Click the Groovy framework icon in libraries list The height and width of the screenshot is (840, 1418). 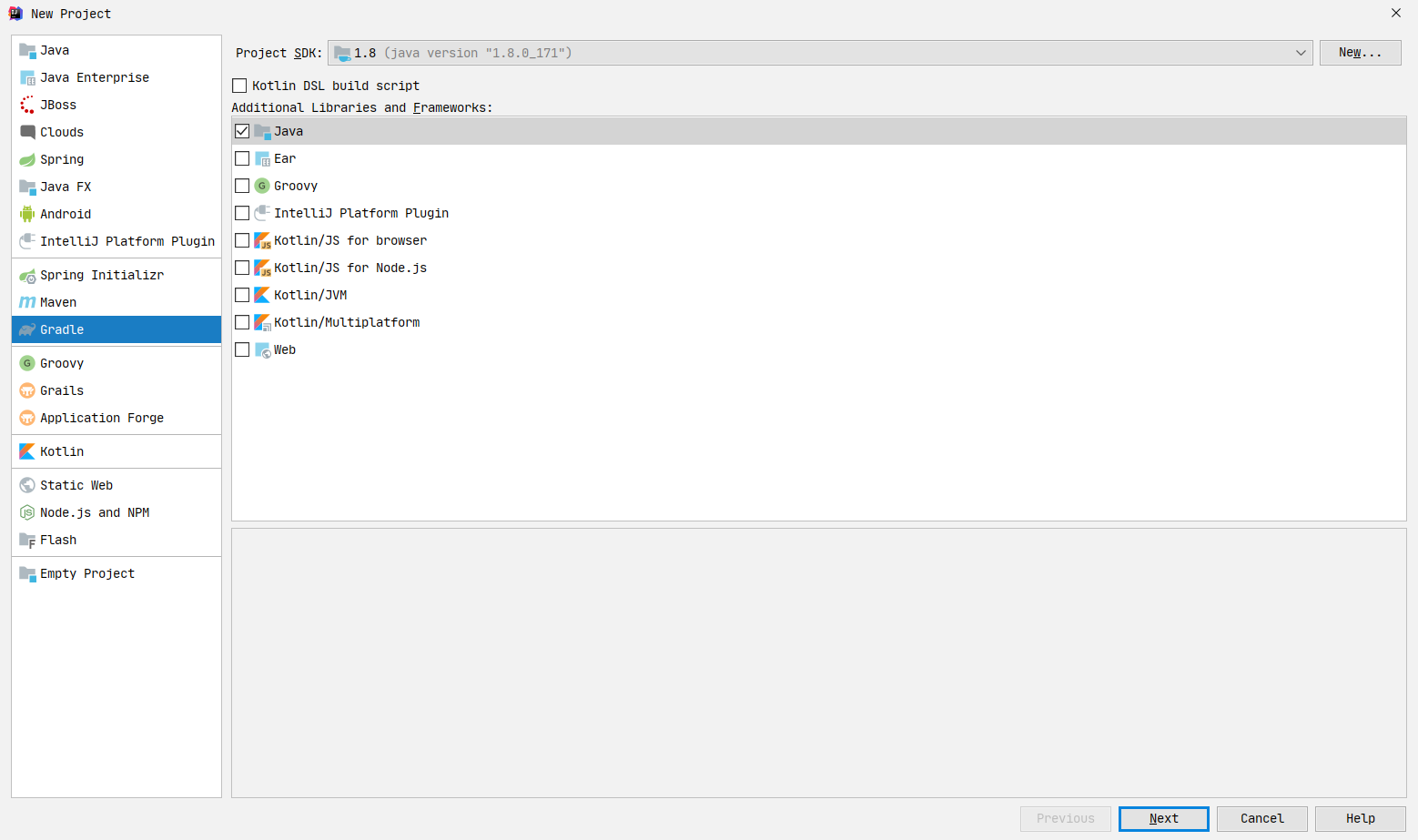click(262, 186)
